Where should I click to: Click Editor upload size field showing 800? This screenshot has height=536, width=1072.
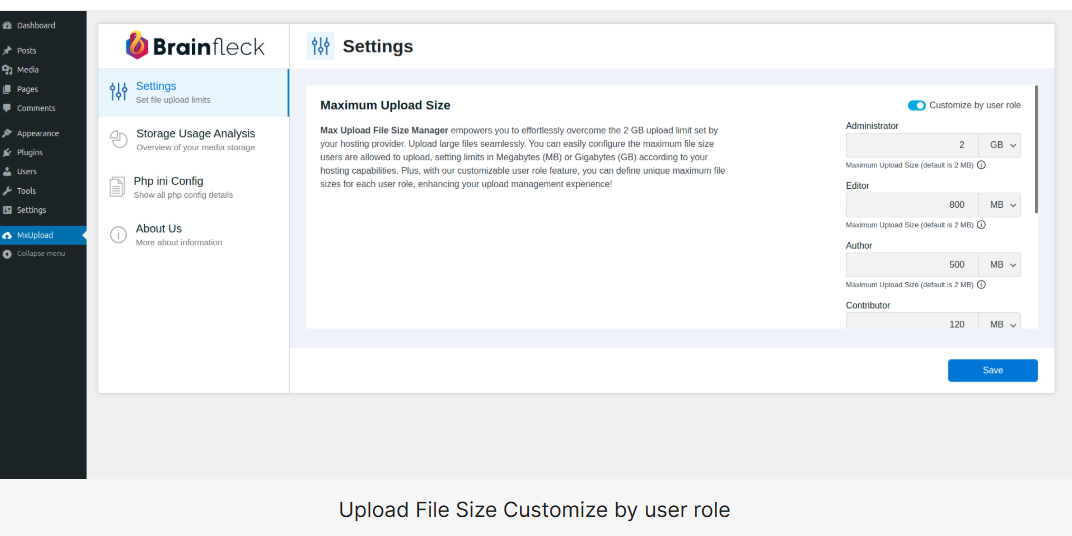pos(912,204)
